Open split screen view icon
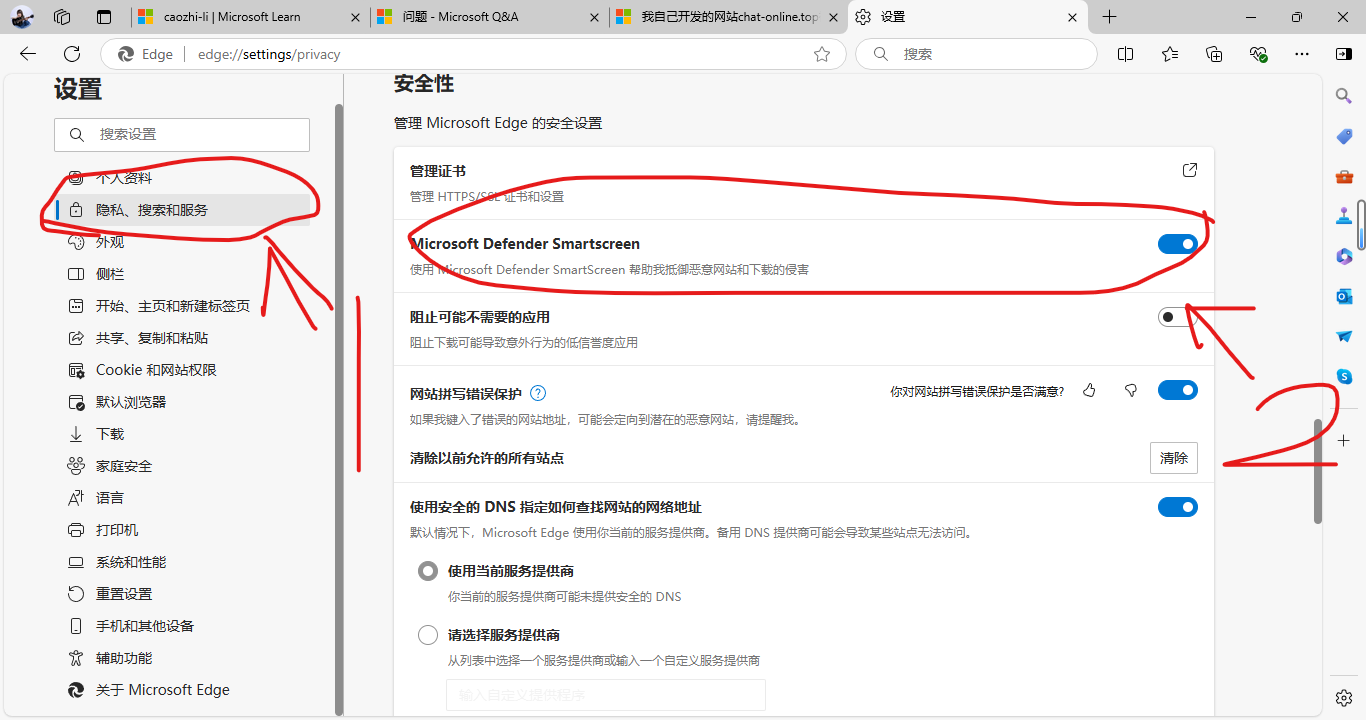The width and height of the screenshot is (1366, 720). point(1125,54)
